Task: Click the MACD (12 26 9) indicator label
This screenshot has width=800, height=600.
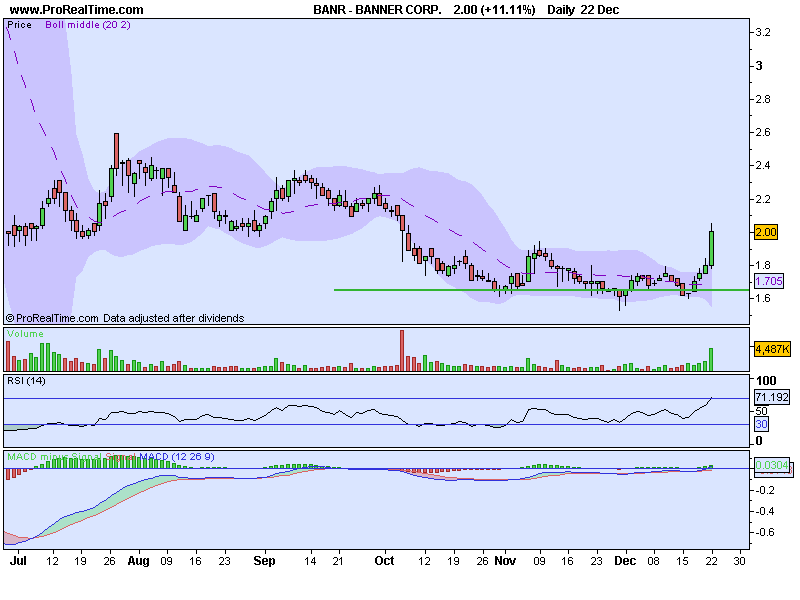Action: pyautogui.click(x=177, y=457)
